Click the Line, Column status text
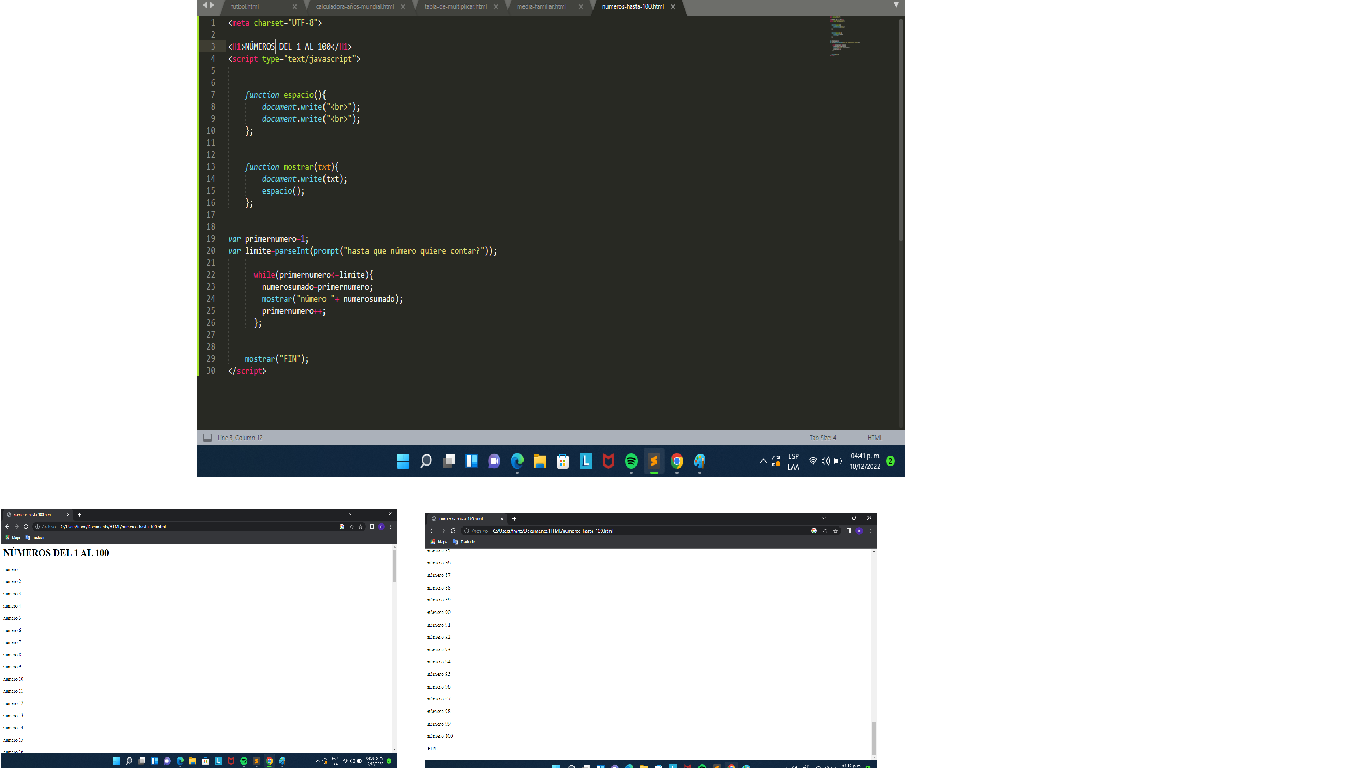Image resolution: width=1366 pixels, height=768 pixels. (240, 437)
